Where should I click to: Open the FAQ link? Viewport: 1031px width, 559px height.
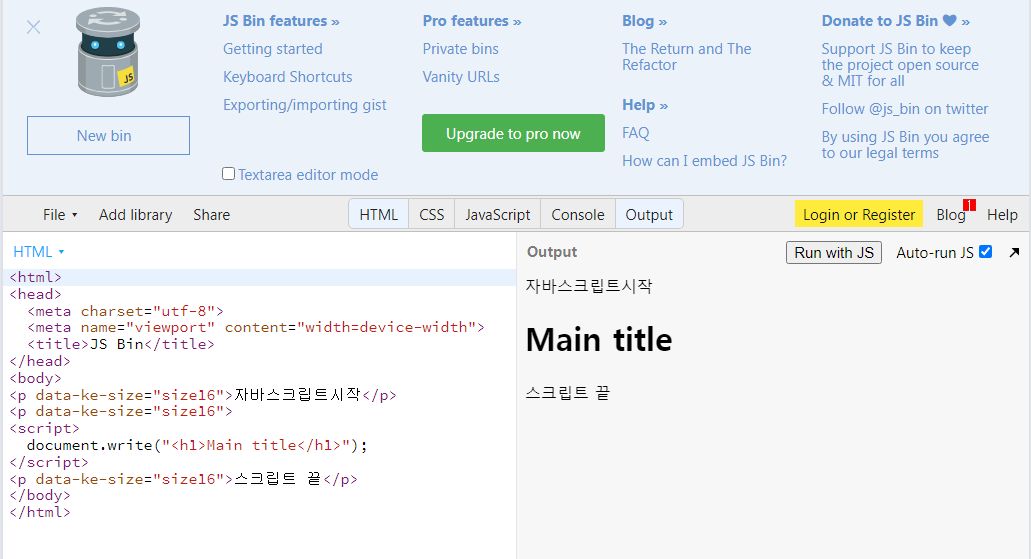pyautogui.click(x=635, y=133)
